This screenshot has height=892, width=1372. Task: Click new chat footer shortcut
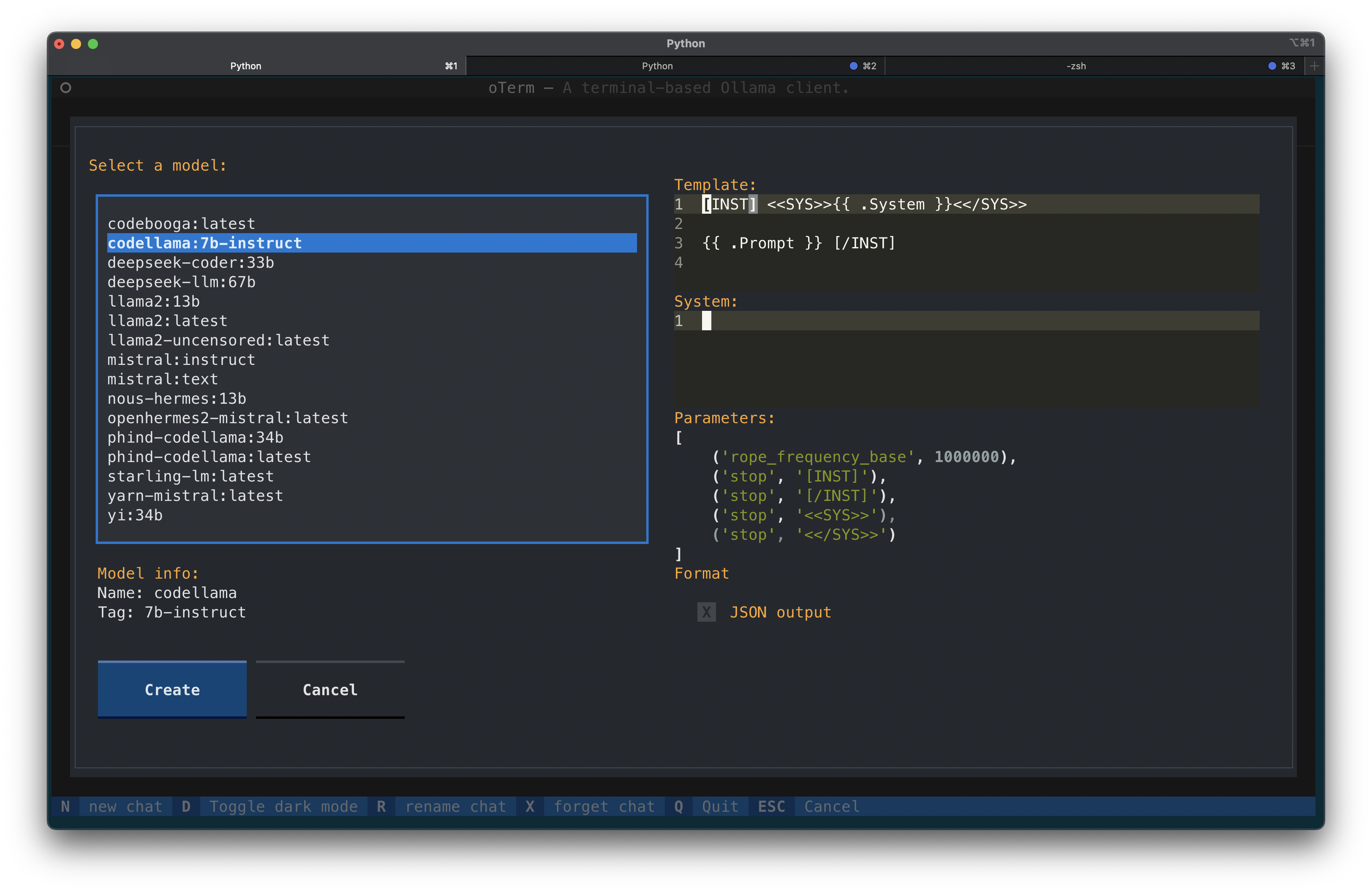tap(125, 806)
